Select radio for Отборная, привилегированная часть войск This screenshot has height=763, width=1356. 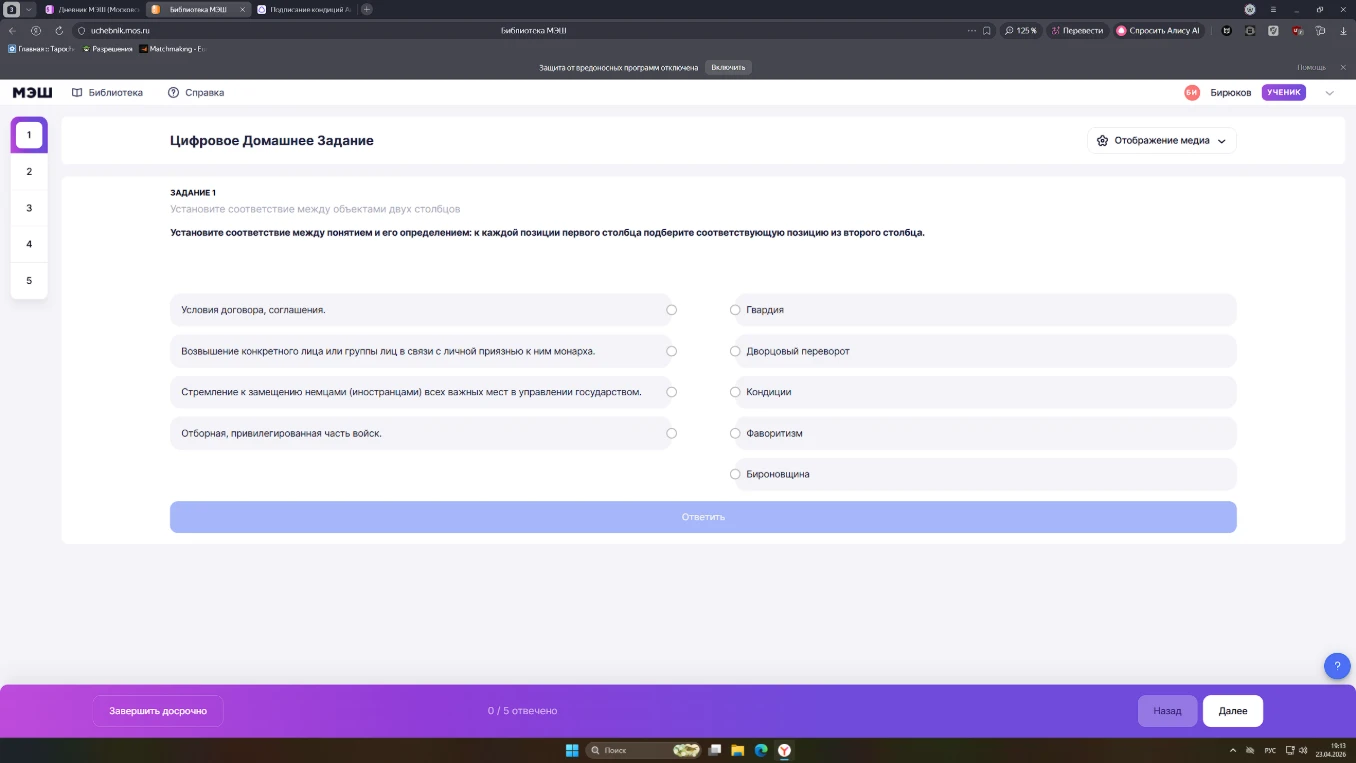tap(671, 433)
